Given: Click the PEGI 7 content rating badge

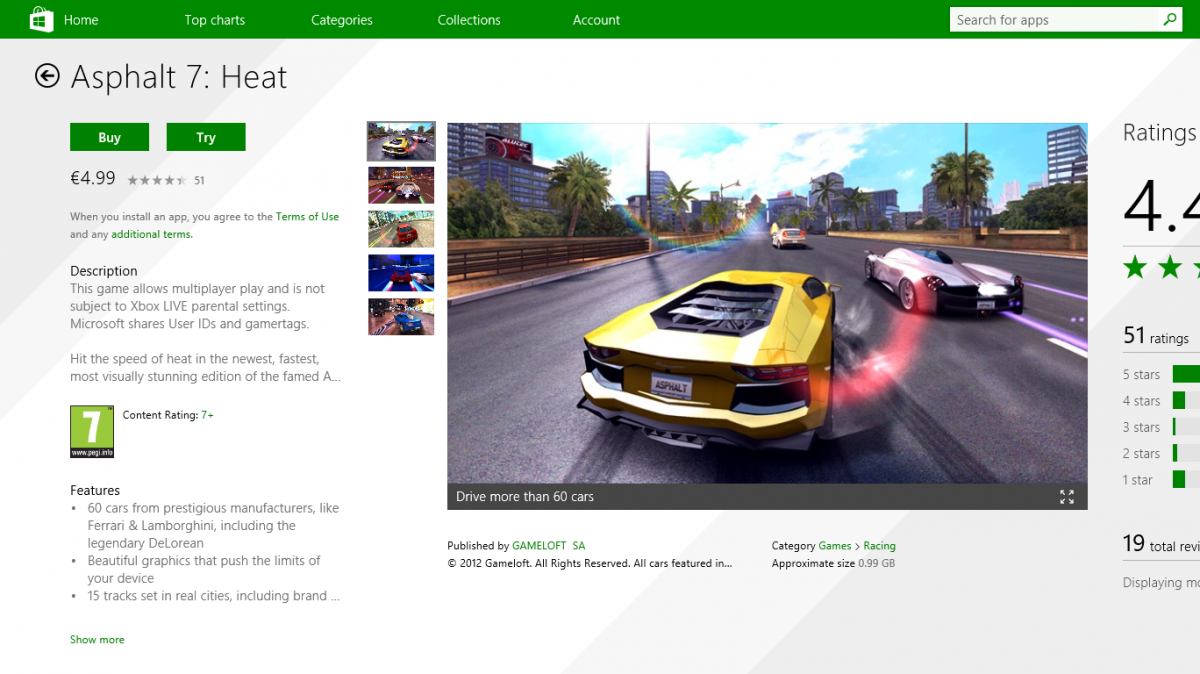Looking at the screenshot, I should click(92, 432).
